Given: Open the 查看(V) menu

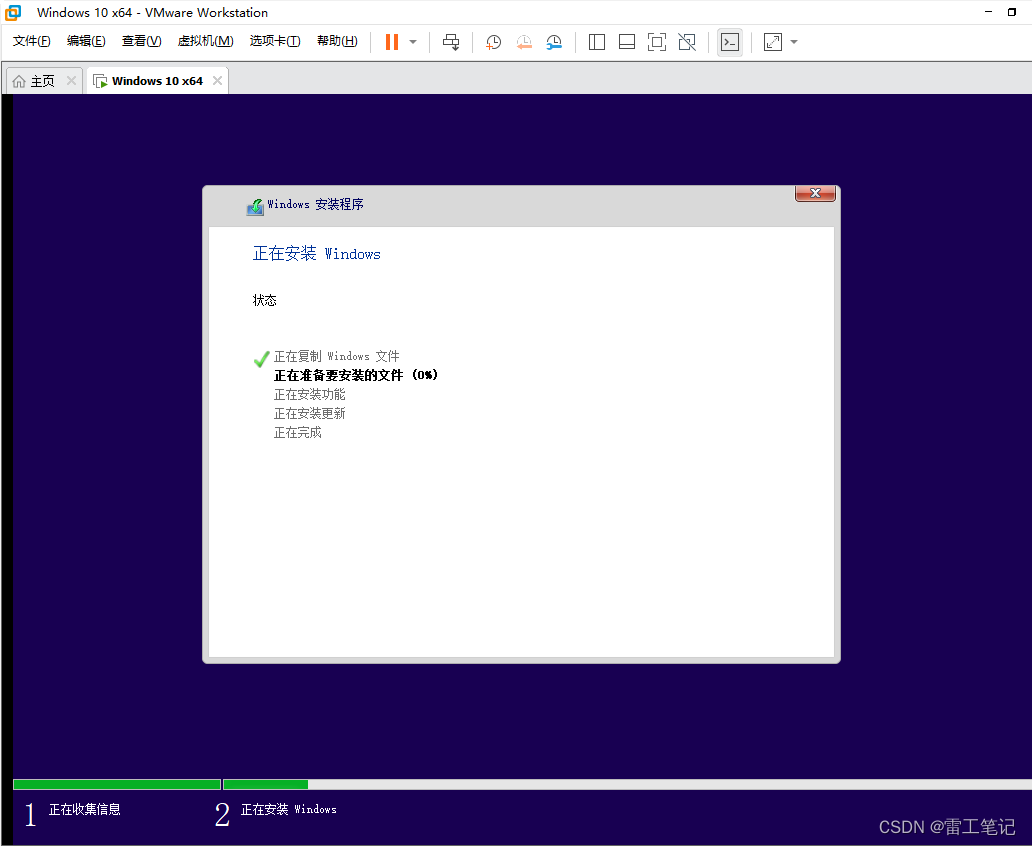Looking at the screenshot, I should (142, 41).
